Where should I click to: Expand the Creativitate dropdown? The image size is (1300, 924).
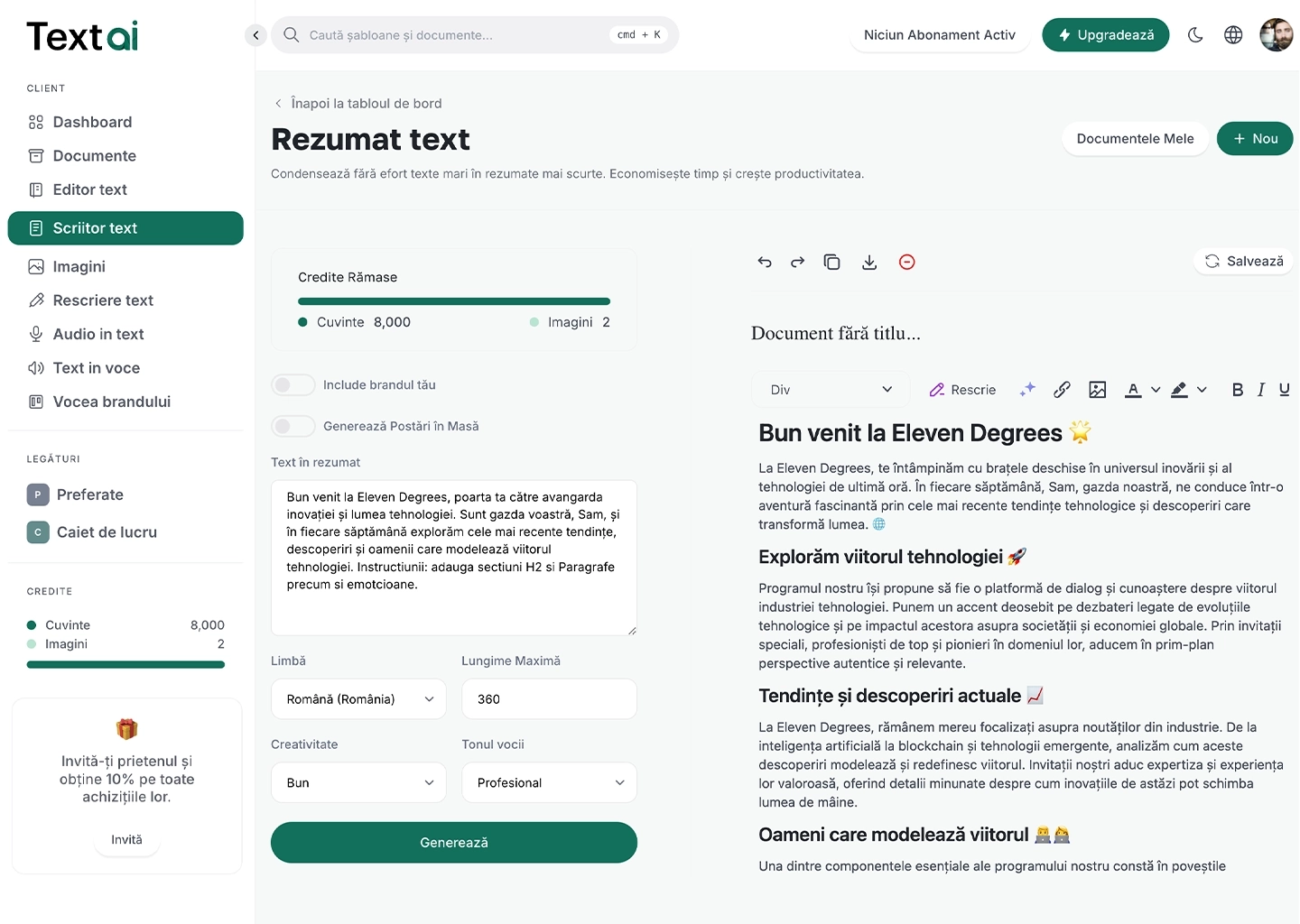click(x=358, y=783)
